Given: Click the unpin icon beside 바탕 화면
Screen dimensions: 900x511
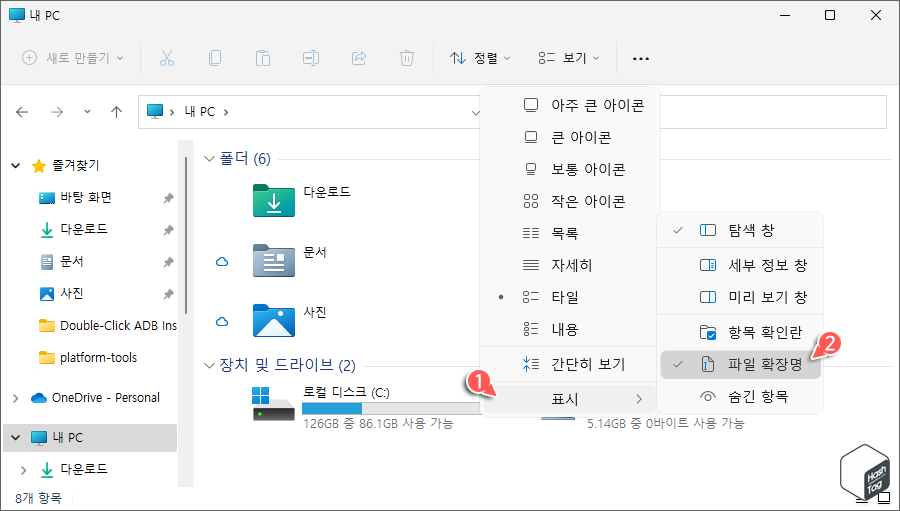Looking at the screenshot, I should pos(168,198).
